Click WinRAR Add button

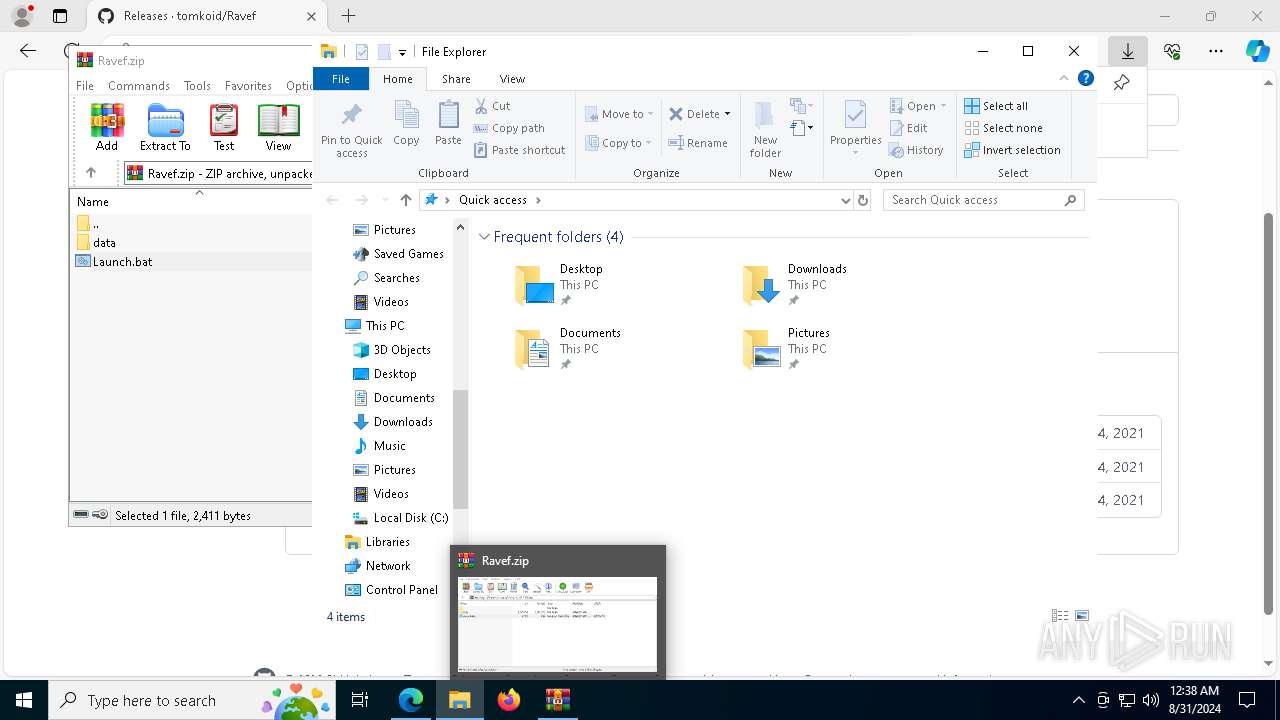(107, 127)
